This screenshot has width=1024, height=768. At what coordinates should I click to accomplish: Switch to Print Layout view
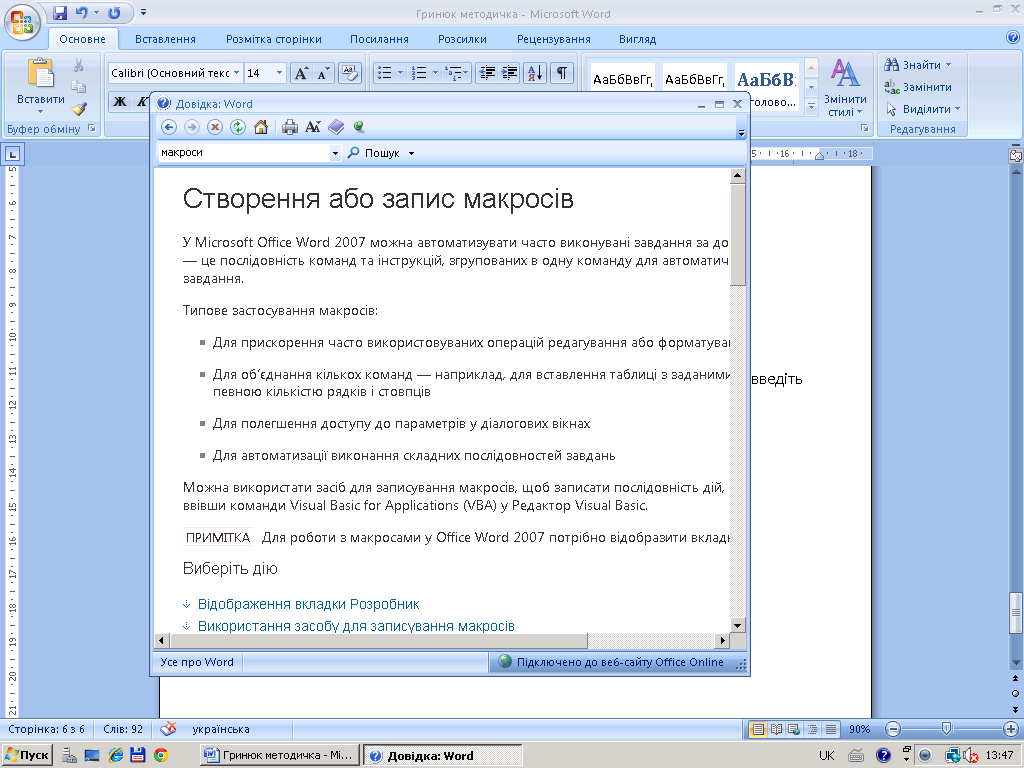tap(758, 729)
